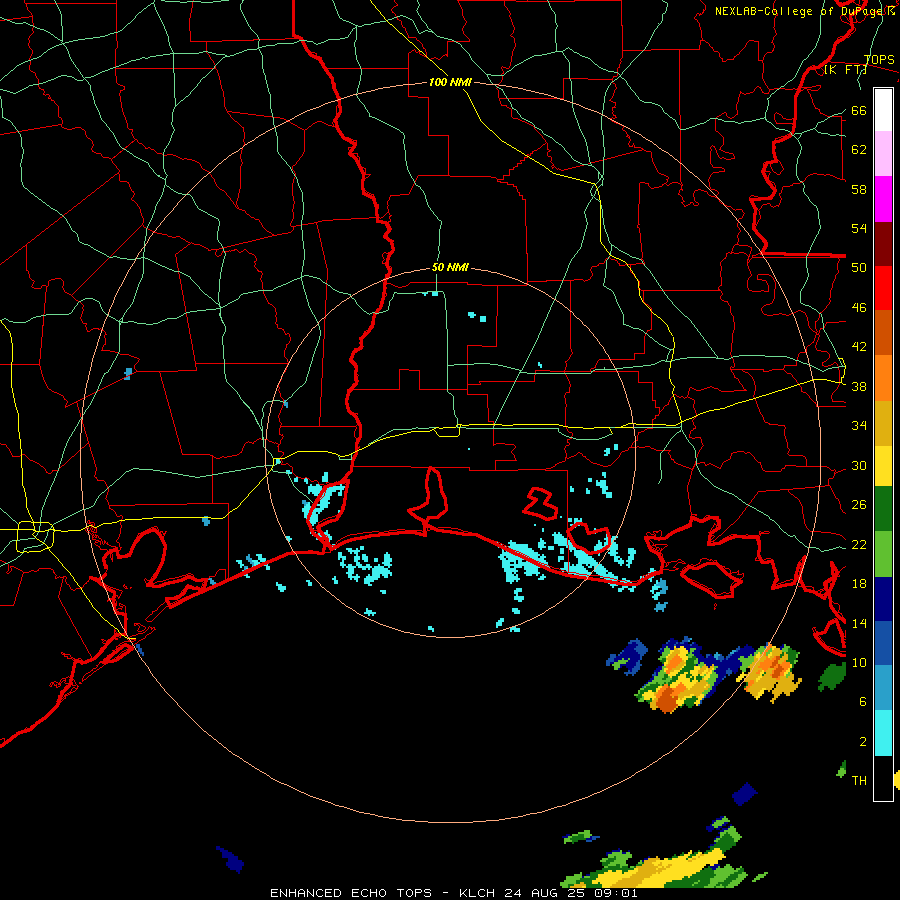
Task: Click the '50 NMI' range ring label
Action: coord(450,267)
